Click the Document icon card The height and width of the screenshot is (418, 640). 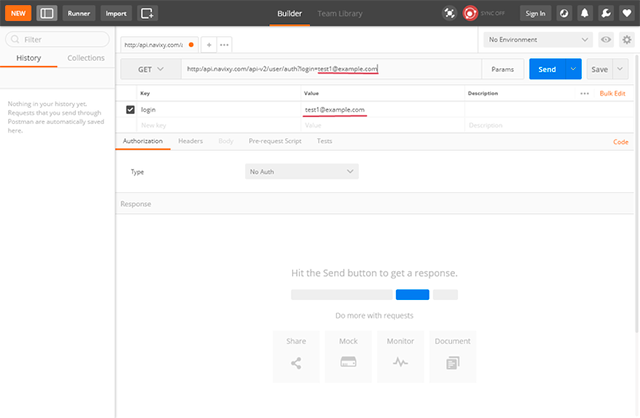click(x=453, y=356)
